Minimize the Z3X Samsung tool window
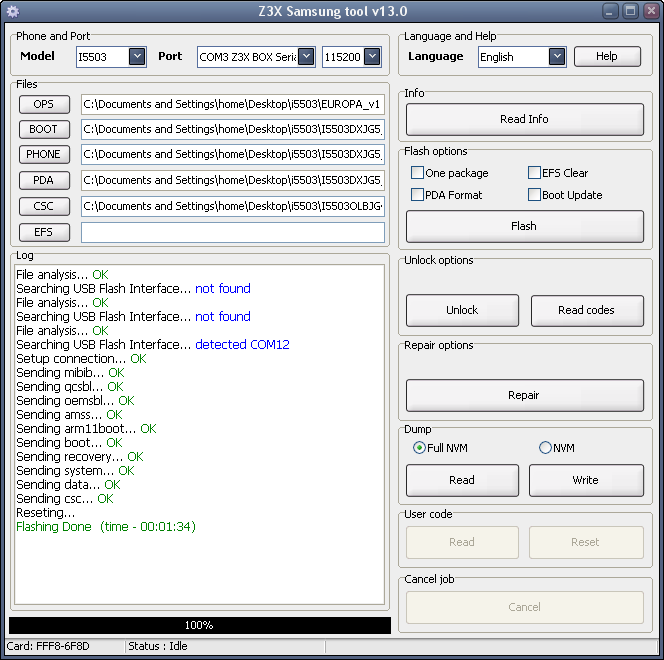The height and width of the screenshot is (660, 664). tap(610, 11)
